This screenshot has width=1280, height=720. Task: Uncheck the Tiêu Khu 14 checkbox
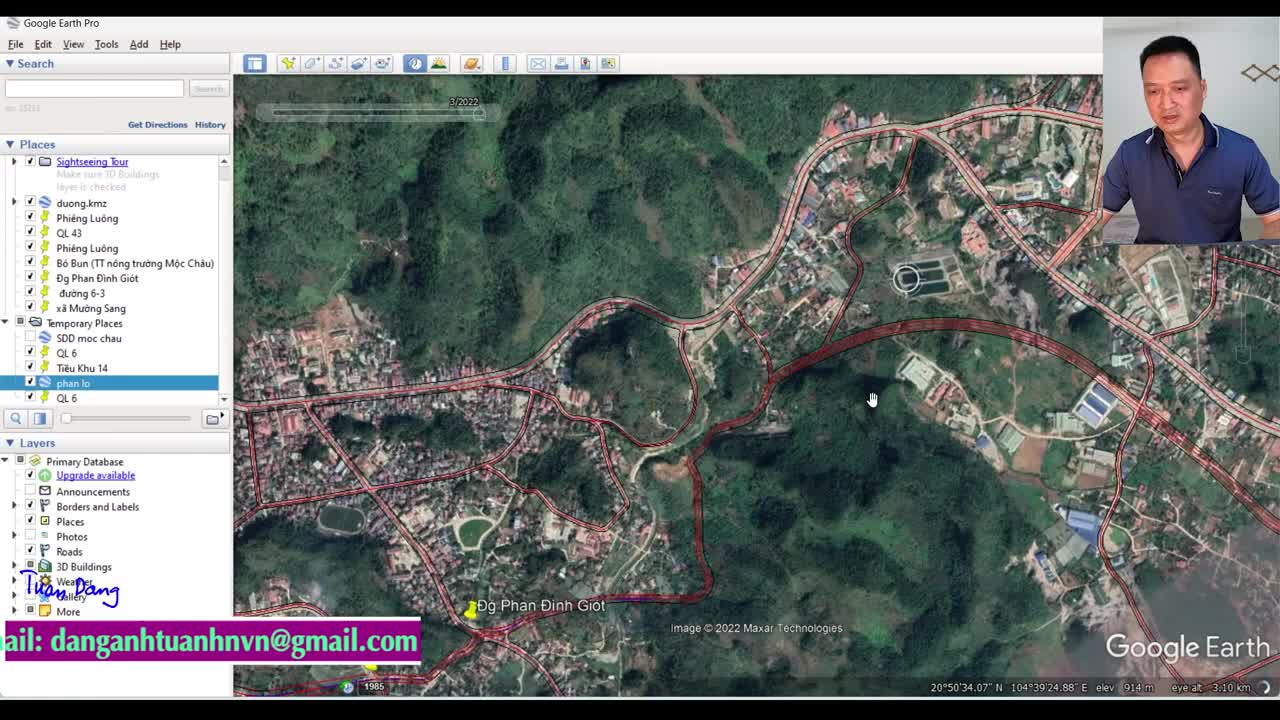coord(30,368)
